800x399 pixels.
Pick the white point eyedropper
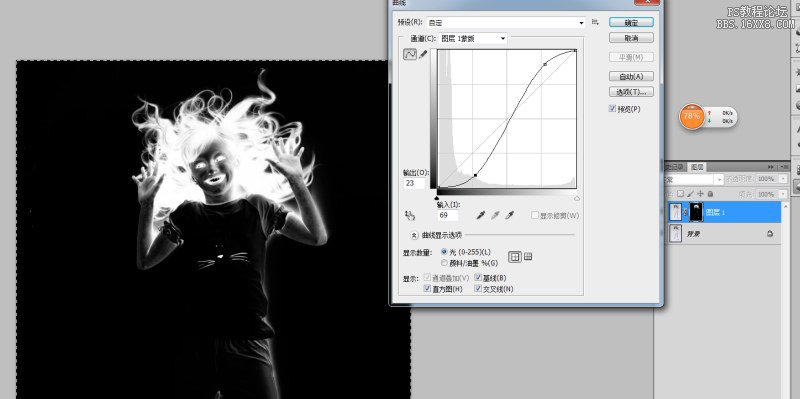tap(509, 216)
